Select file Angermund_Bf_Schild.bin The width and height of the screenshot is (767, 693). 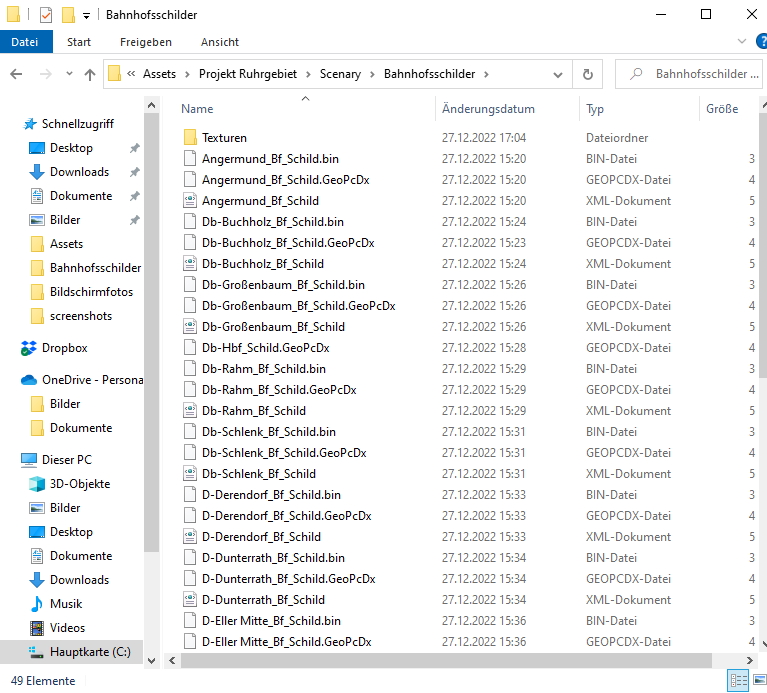click(x=270, y=158)
